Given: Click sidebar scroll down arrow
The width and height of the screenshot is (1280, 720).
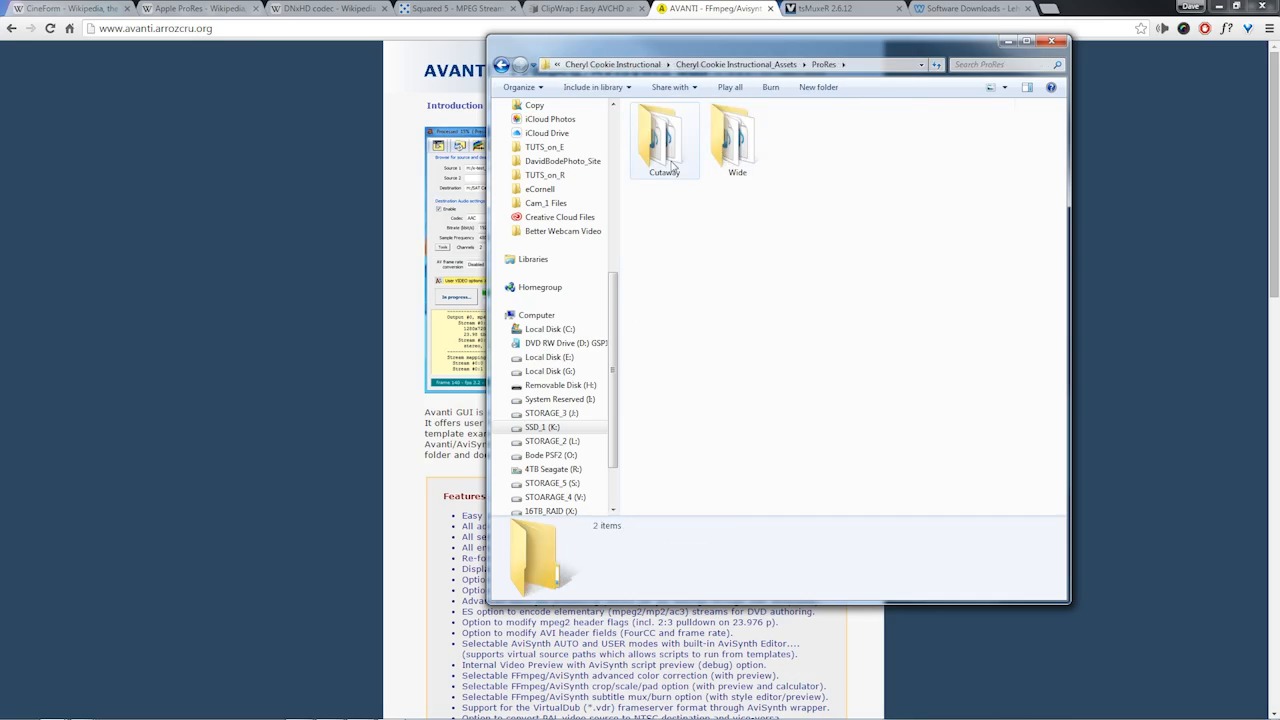Looking at the screenshot, I should [613, 510].
